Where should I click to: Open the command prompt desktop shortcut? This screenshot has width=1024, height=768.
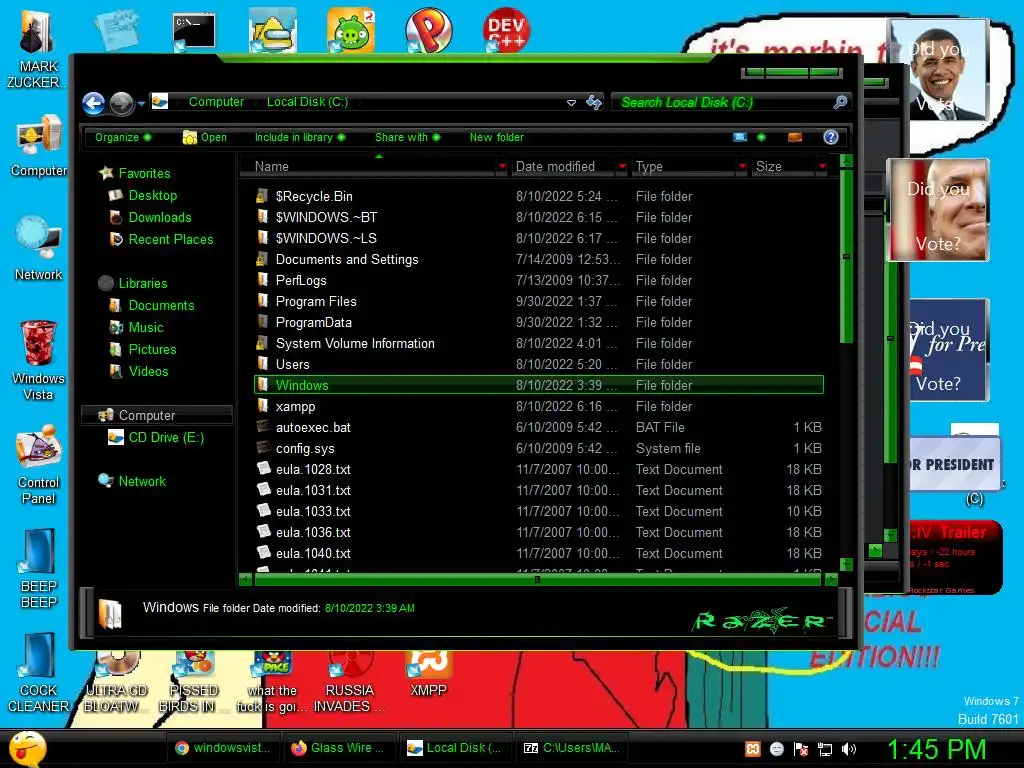[x=194, y=31]
